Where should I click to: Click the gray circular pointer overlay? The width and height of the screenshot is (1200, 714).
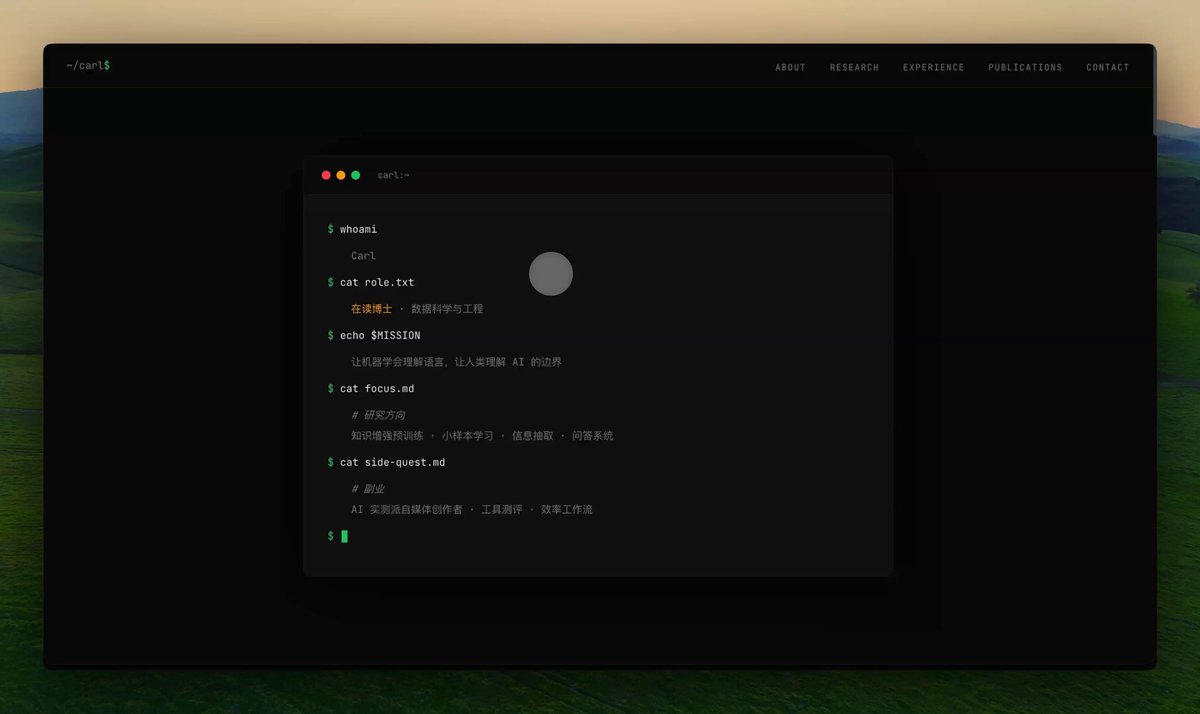551,274
